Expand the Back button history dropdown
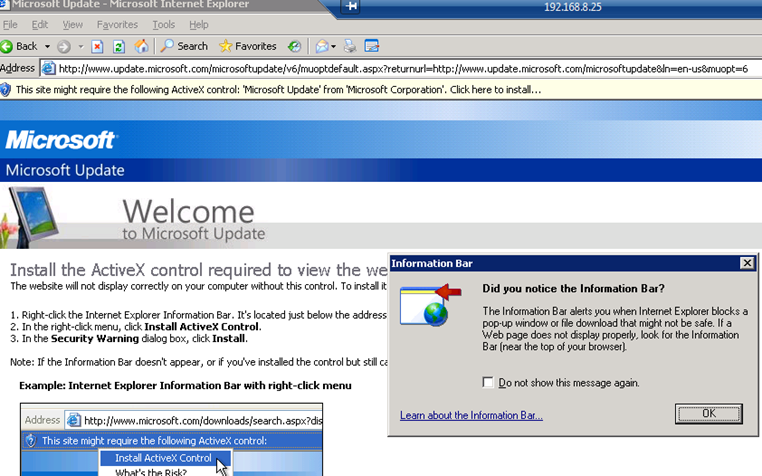762x476 pixels. click(46, 46)
